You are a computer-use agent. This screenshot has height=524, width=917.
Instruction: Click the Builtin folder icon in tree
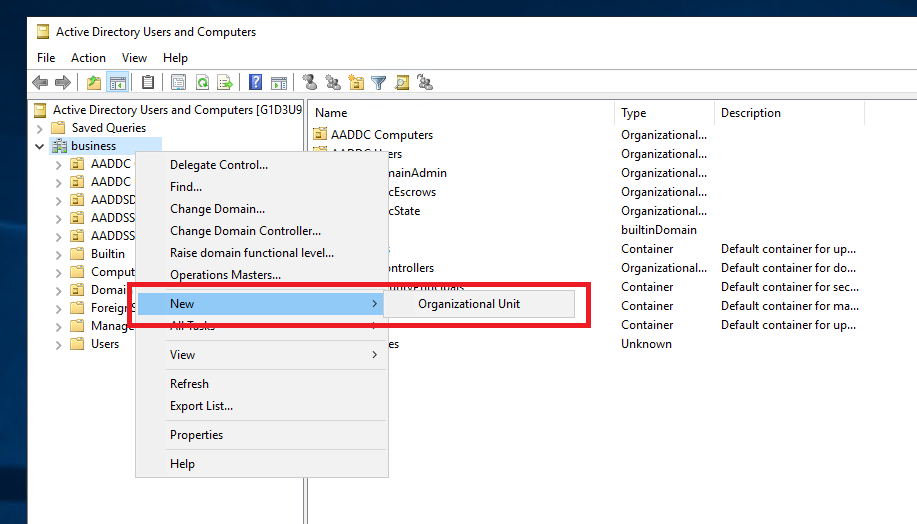pos(77,254)
